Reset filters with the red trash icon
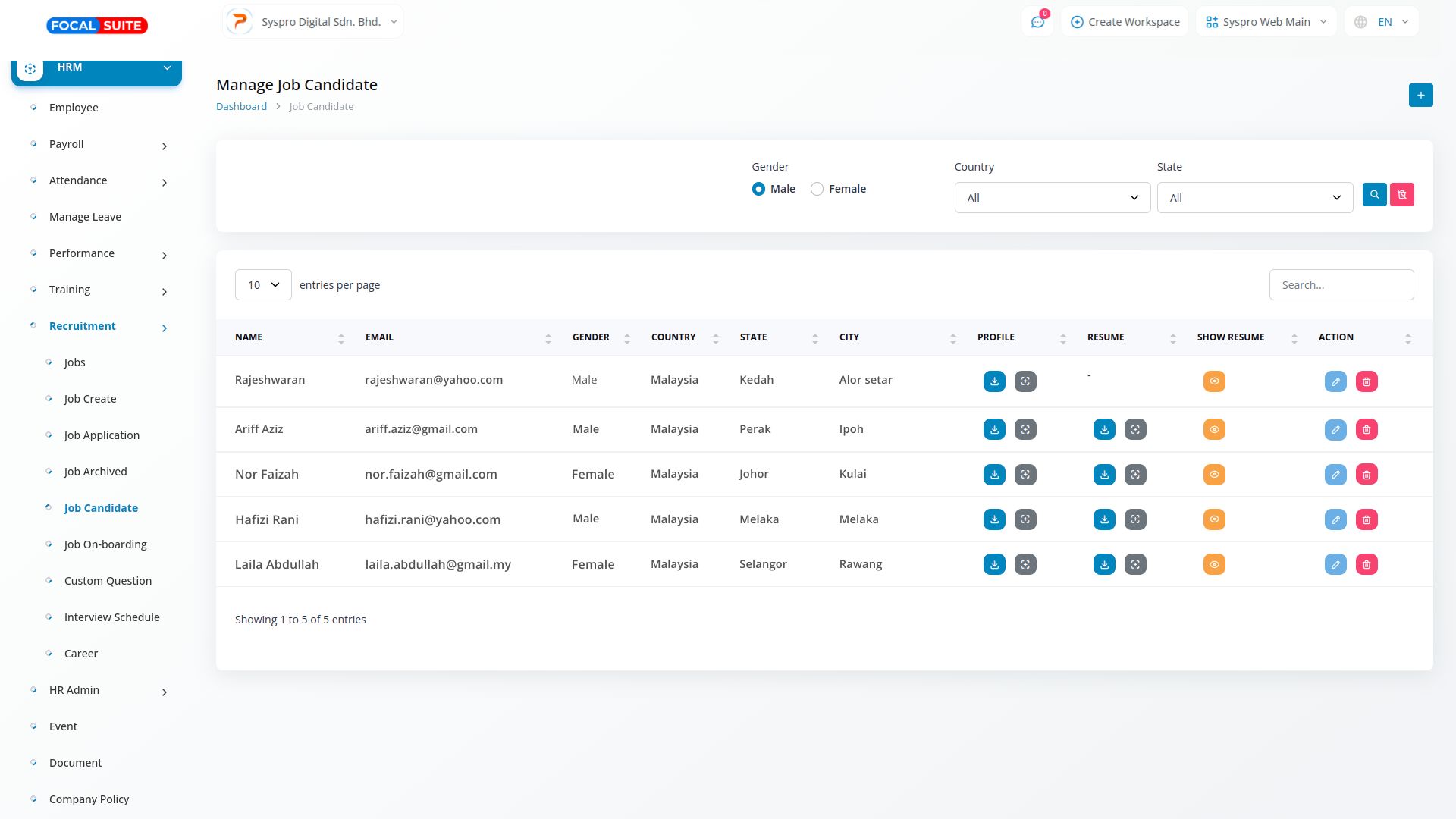The image size is (1456, 819). click(x=1402, y=195)
